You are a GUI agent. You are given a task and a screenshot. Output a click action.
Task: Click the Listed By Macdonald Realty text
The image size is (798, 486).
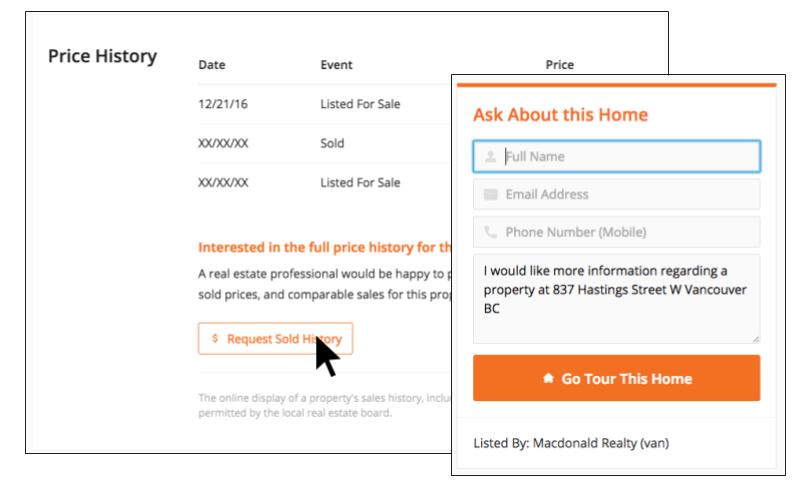571,443
